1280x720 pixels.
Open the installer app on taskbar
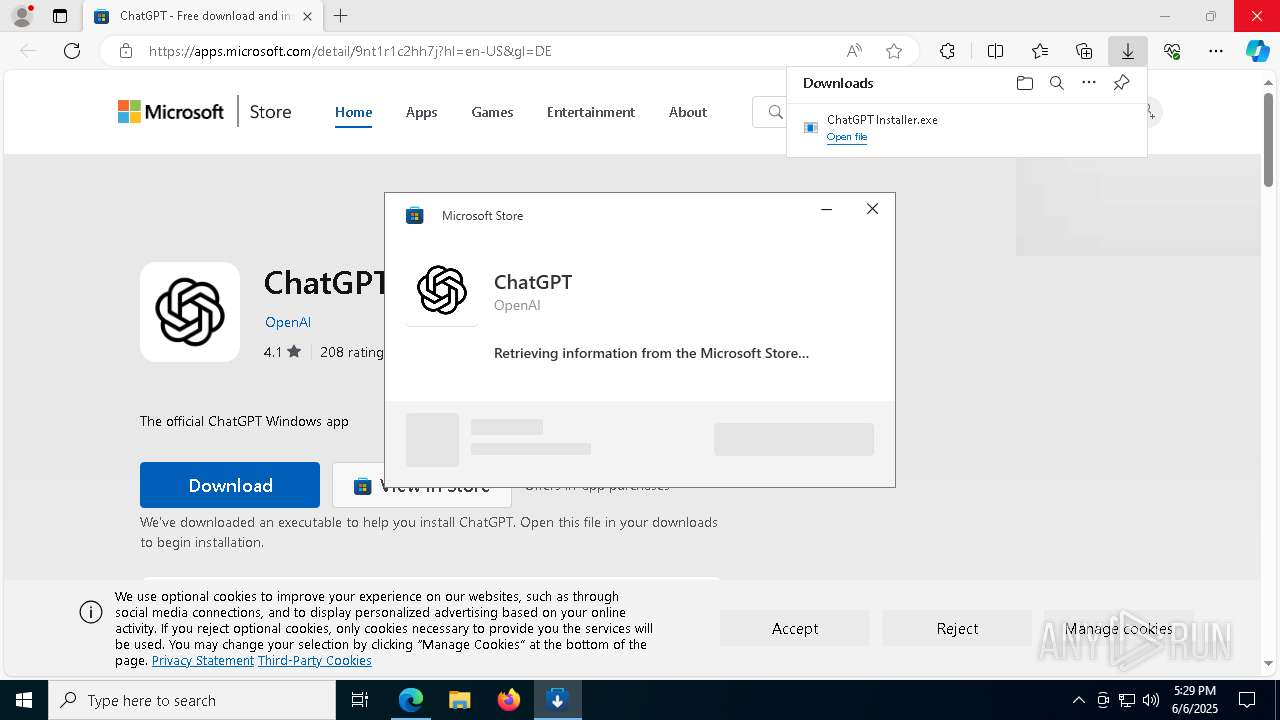point(558,700)
